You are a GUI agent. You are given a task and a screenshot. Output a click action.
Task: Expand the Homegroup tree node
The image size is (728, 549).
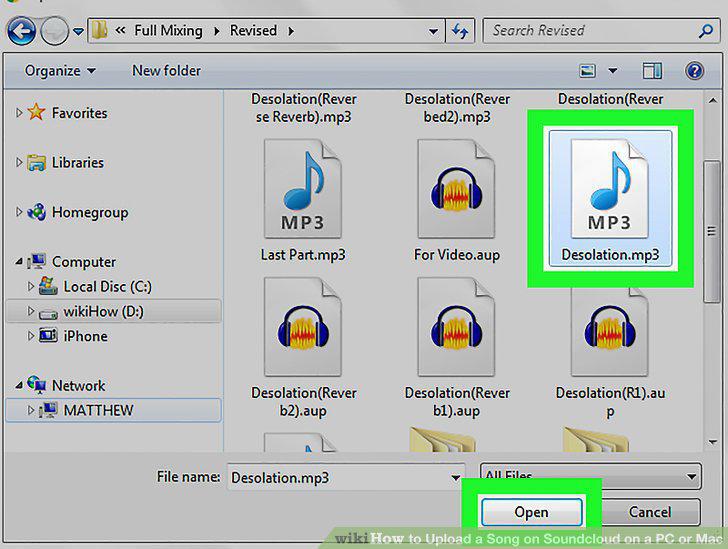pyautogui.click(x=19, y=212)
